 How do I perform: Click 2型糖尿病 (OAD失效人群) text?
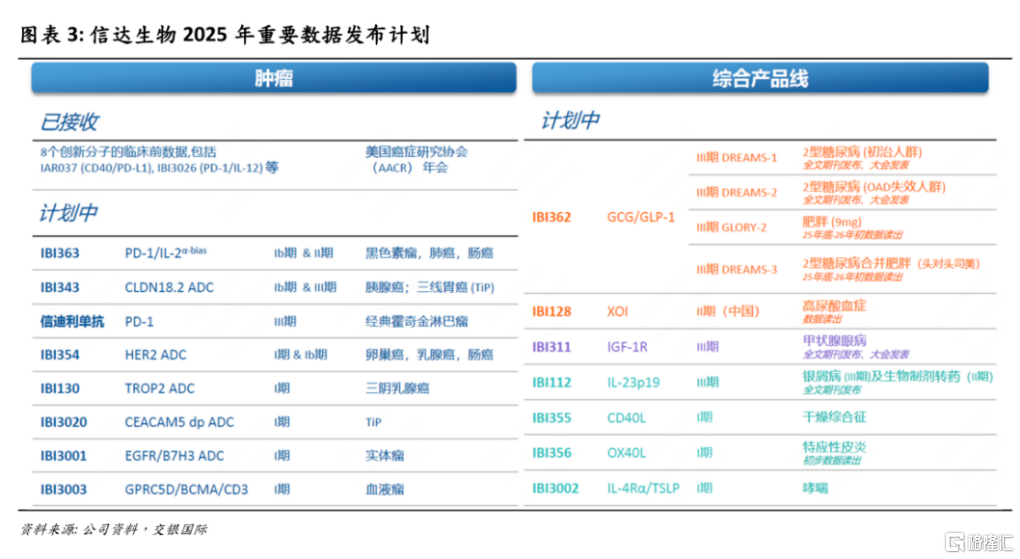(x=874, y=187)
